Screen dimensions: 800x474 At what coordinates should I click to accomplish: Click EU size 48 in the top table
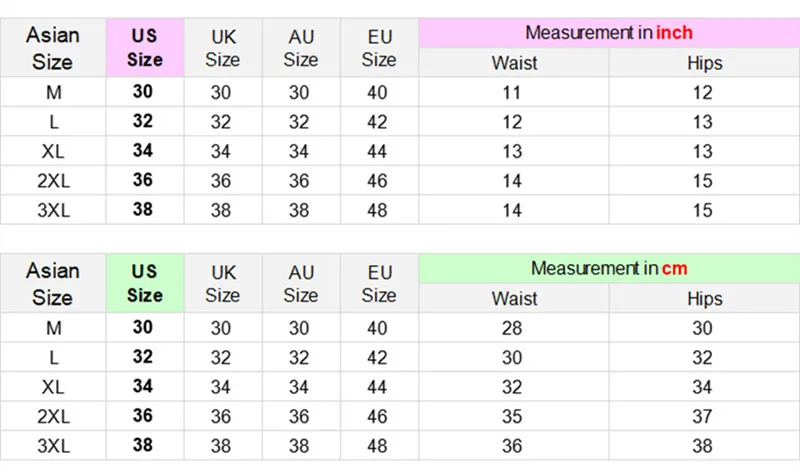click(379, 211)
